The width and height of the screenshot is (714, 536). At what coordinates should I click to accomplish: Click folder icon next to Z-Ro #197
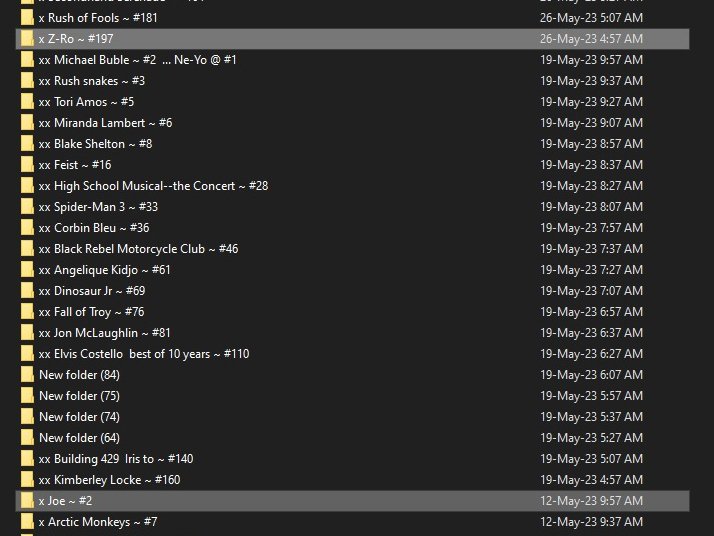tap(26, 39)
